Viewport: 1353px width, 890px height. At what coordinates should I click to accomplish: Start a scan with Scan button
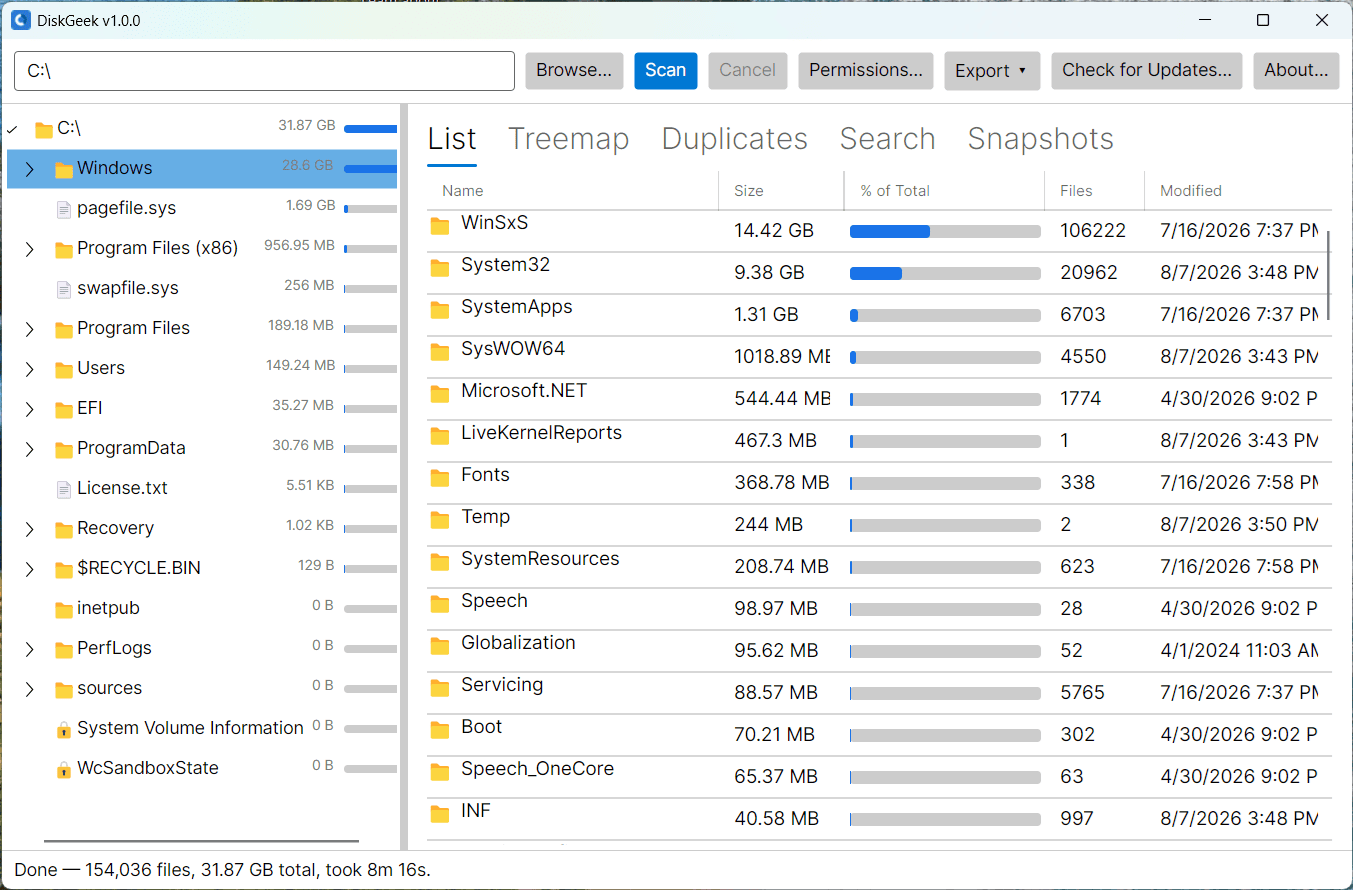[x=666, y=70]
